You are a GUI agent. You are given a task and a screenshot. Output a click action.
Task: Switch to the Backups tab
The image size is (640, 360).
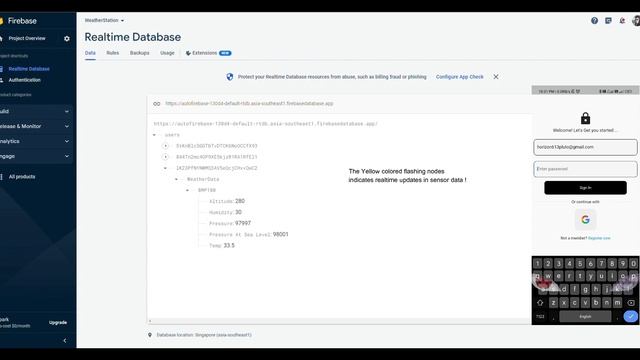(x=140, y=53)
